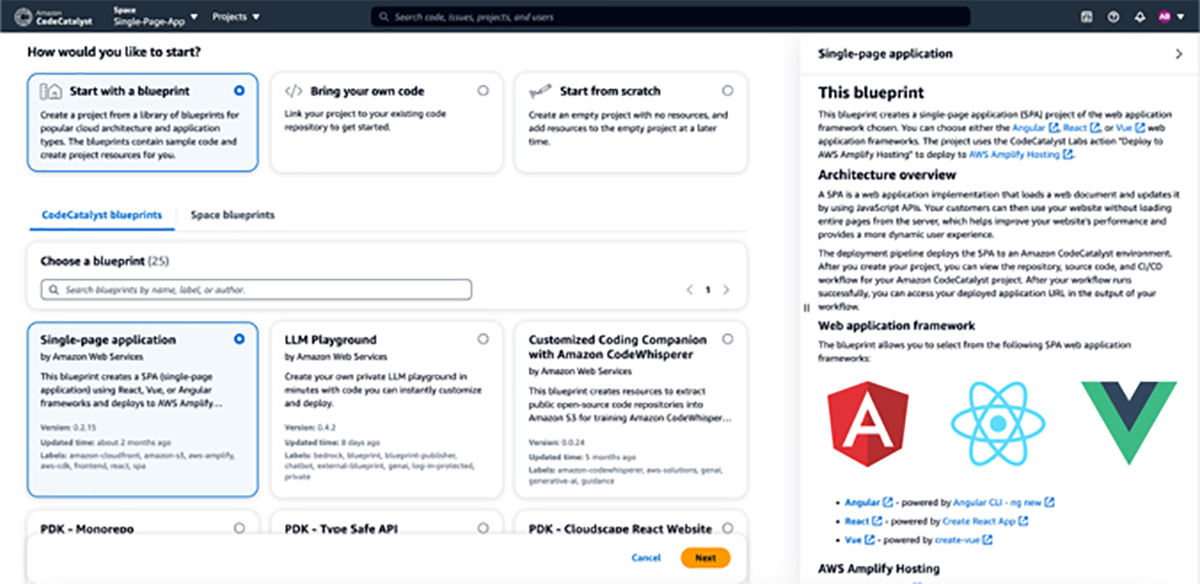Viewport: 1200px width, 584px height.
Task: Select the Start from scratch radio button
Action: [728, 90]
